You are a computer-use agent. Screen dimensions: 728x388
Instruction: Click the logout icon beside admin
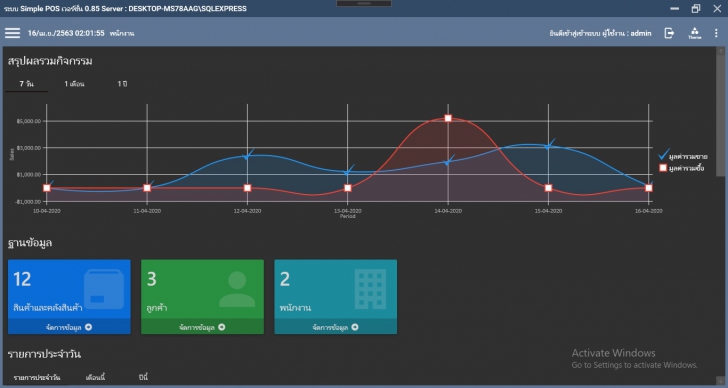click(669, 33)
